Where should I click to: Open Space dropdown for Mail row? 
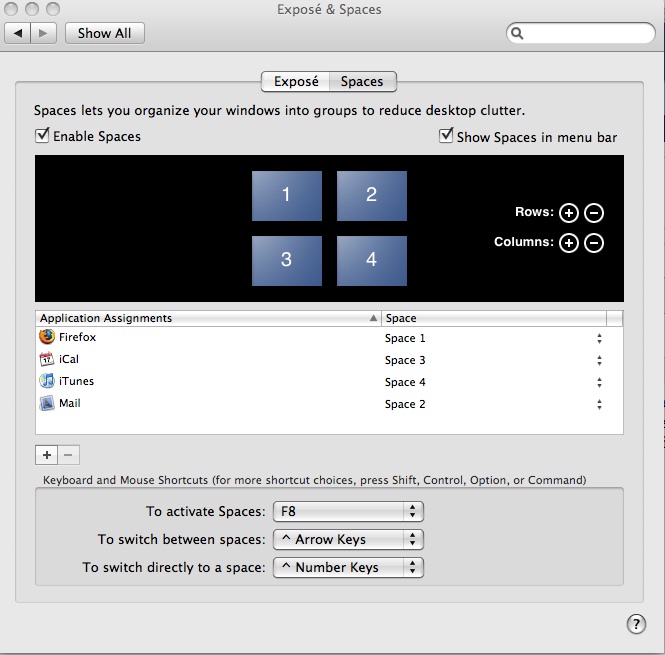(x=599, y=404)
